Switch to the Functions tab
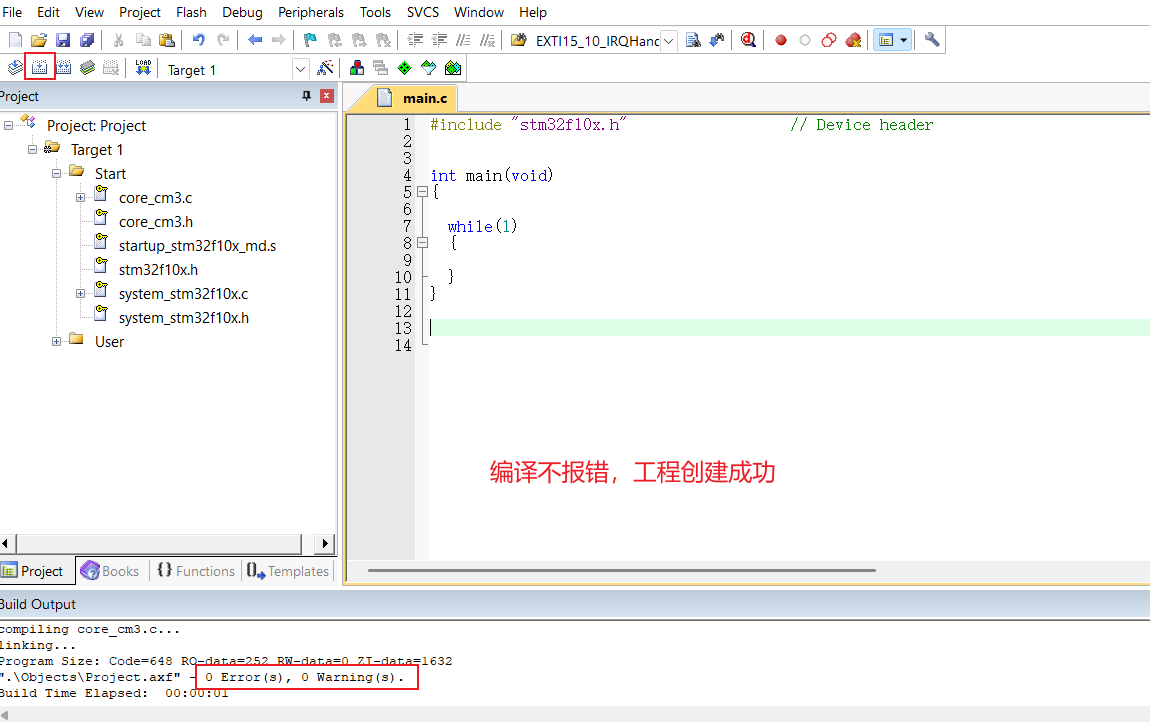 [x=196, y=570]
